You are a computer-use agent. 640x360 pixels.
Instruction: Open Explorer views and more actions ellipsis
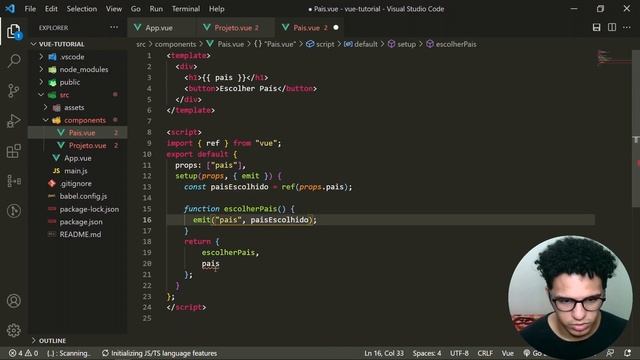(x=114, y=27)
